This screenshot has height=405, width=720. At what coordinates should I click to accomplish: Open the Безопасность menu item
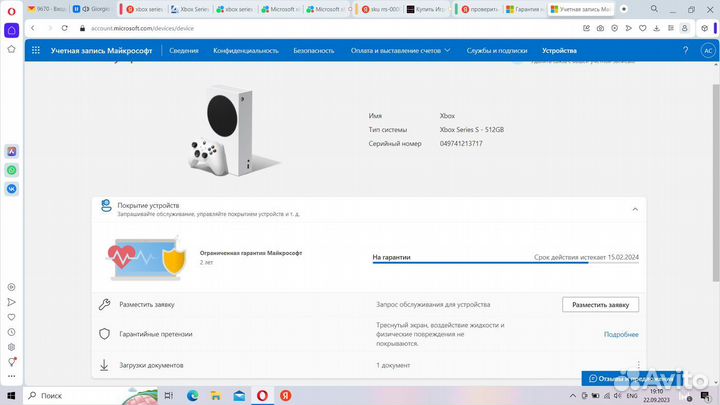314,51
